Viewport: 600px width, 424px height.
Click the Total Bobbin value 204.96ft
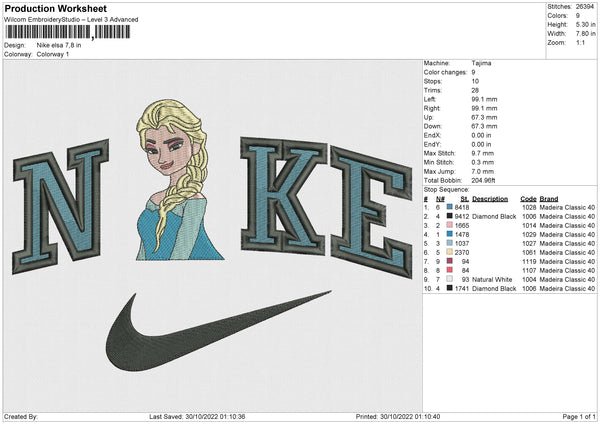pos(483,180)
